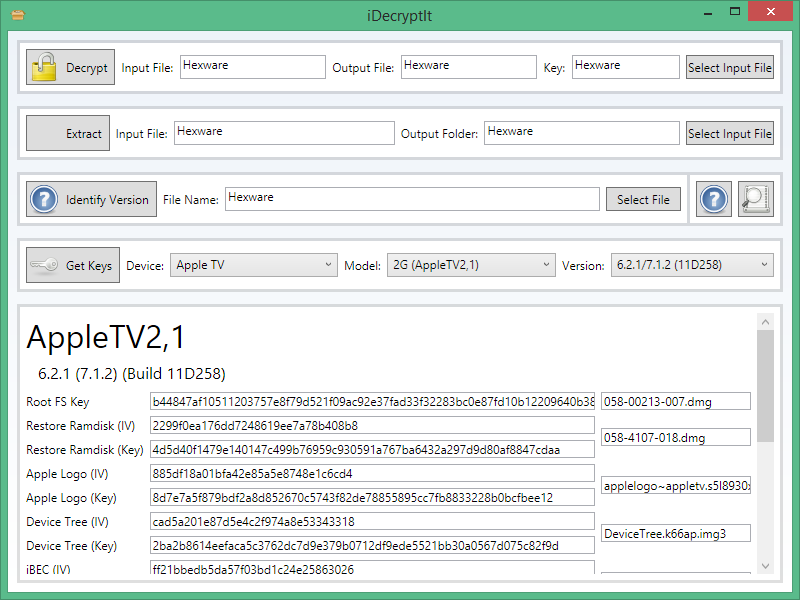Click Get Keys button with key icon
Viewport: 800px width, 600px height.
pyautogui.click(x=73, y=265)
